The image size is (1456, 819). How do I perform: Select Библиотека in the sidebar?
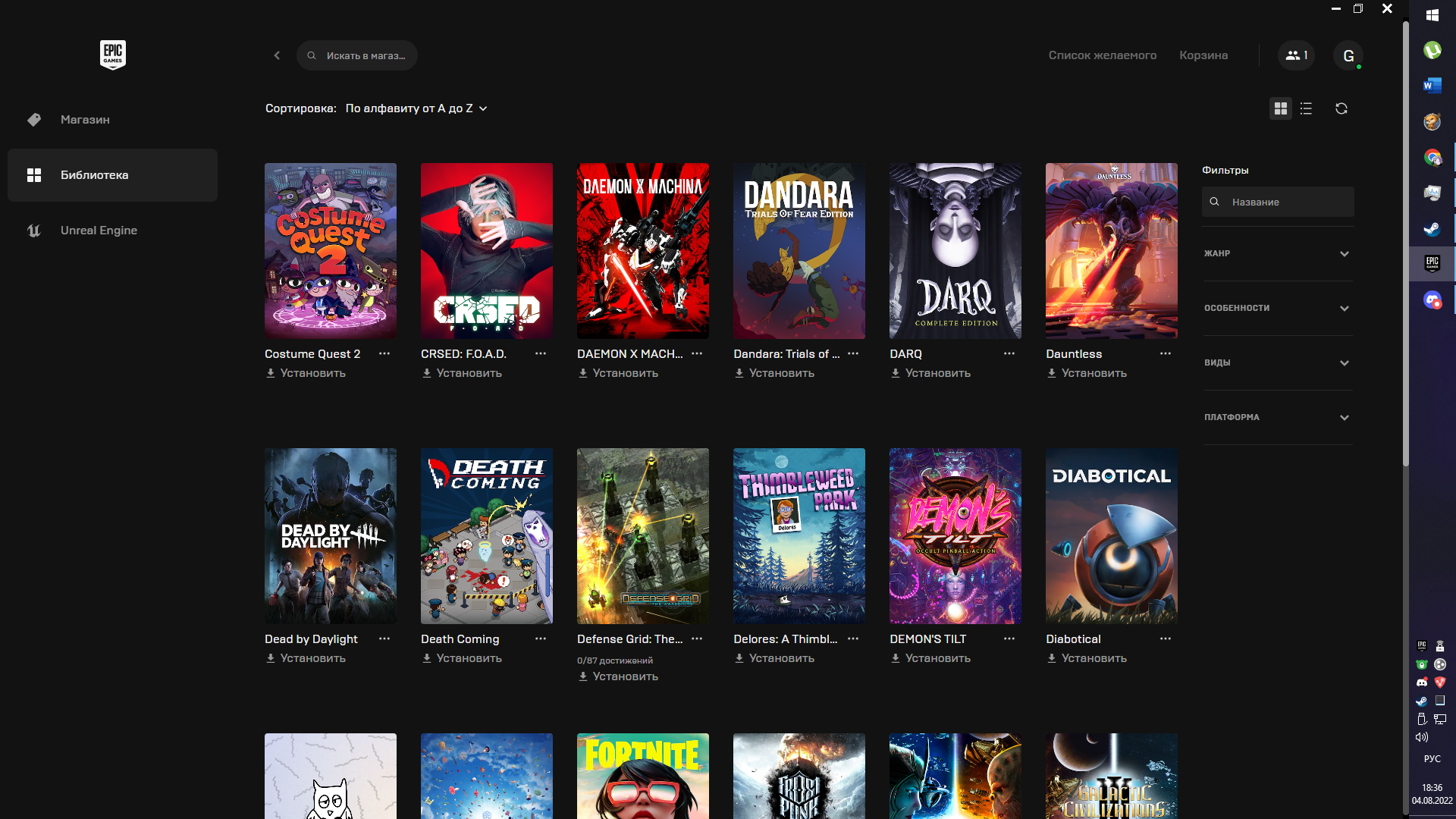pos(112,175)
